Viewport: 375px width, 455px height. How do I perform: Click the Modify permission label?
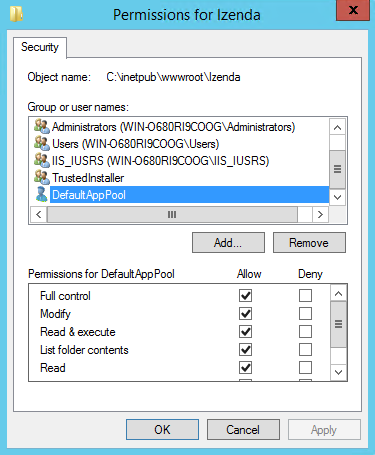tap(55, 314)
